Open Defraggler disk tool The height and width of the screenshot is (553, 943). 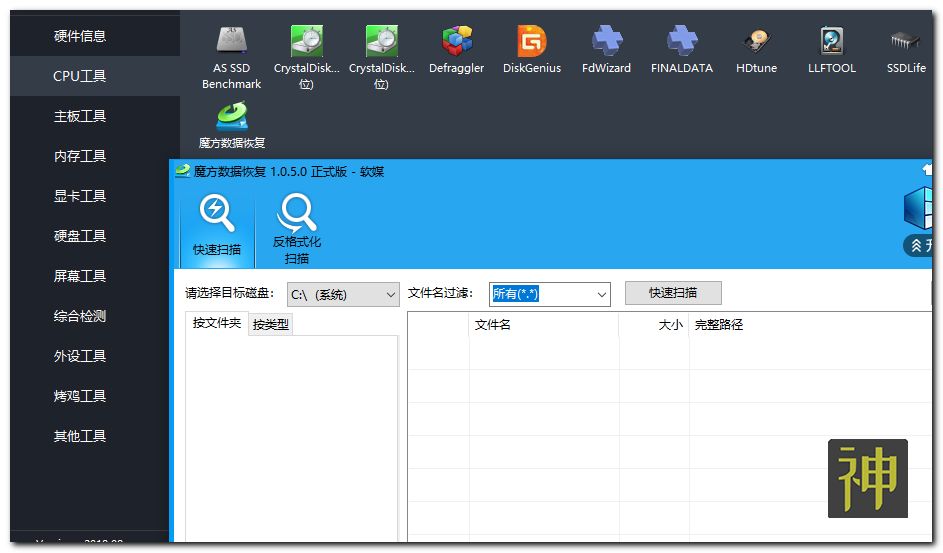[456, 50]
